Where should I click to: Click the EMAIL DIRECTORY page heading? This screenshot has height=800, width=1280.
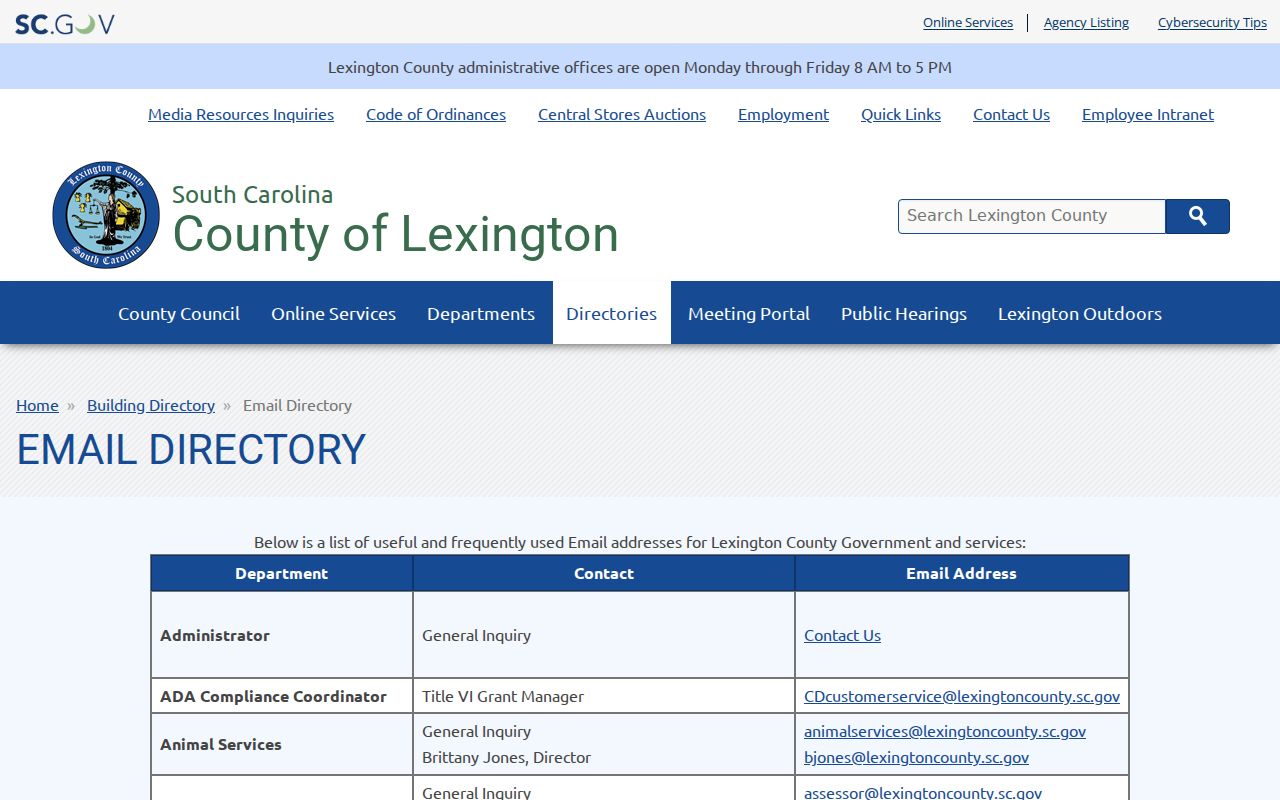pyautogui.click(x=191, y=450)
